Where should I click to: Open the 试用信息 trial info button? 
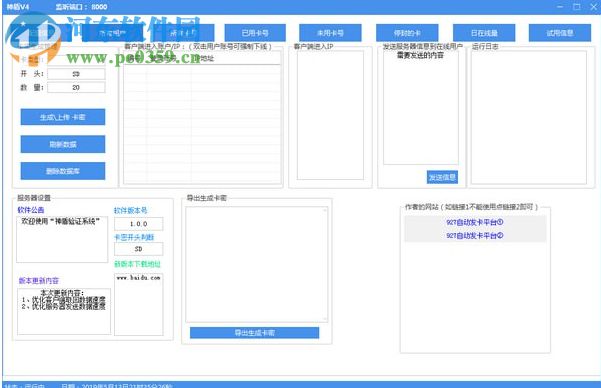click(x=560, y=33)
